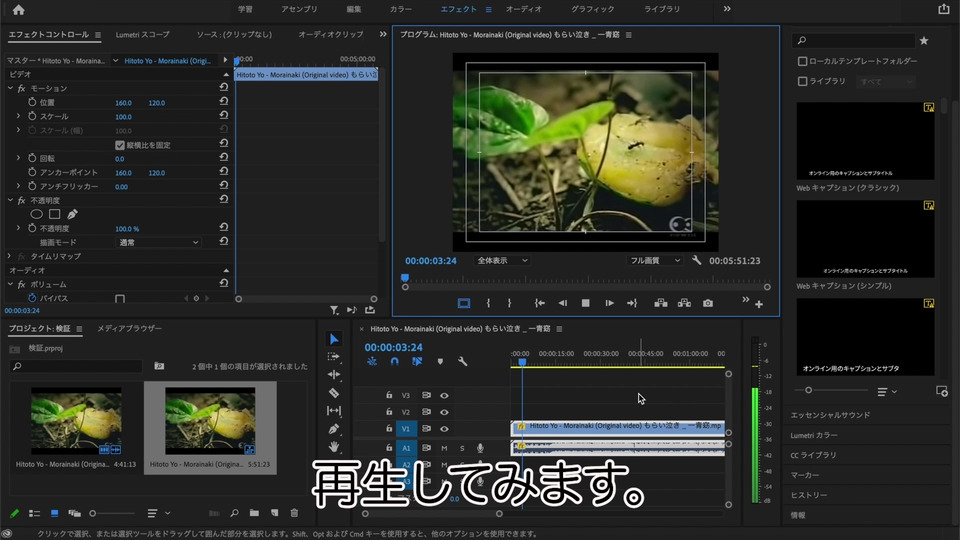Select the Selection arrow tool
The image size is (960, 540).
tap(334, 339)
